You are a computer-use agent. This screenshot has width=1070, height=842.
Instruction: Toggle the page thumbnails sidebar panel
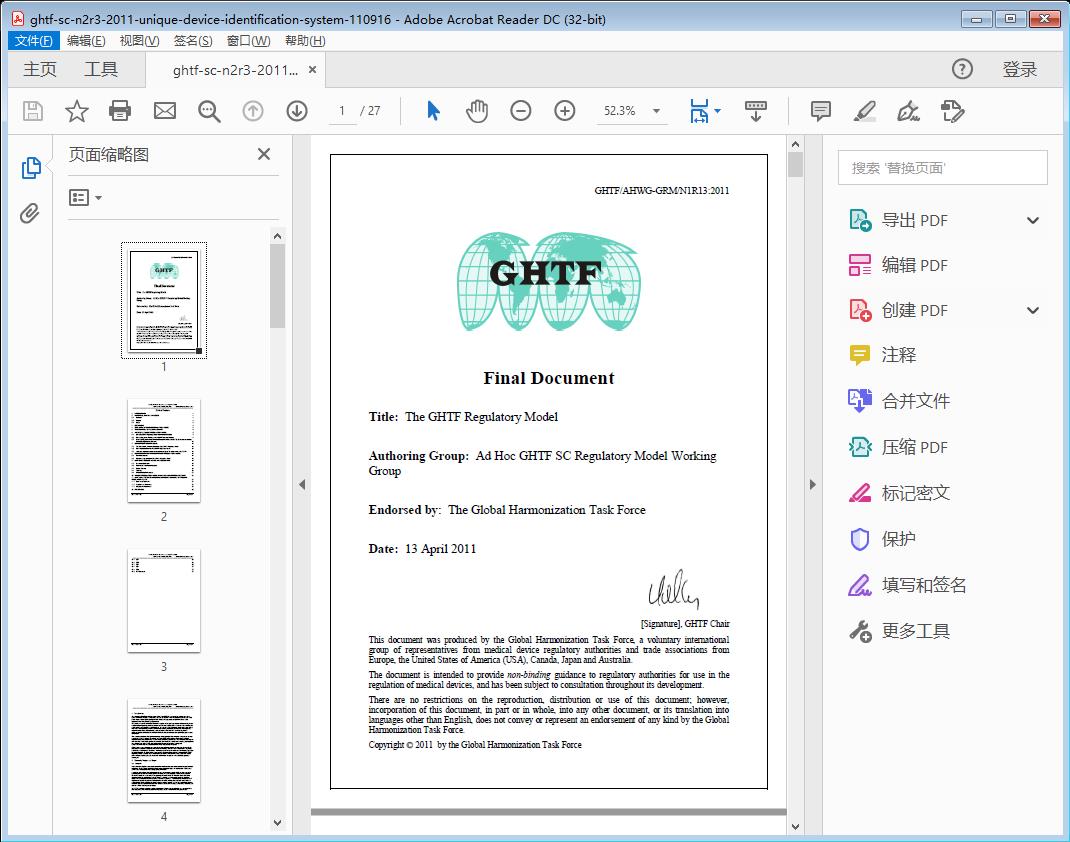pos(31,166)
